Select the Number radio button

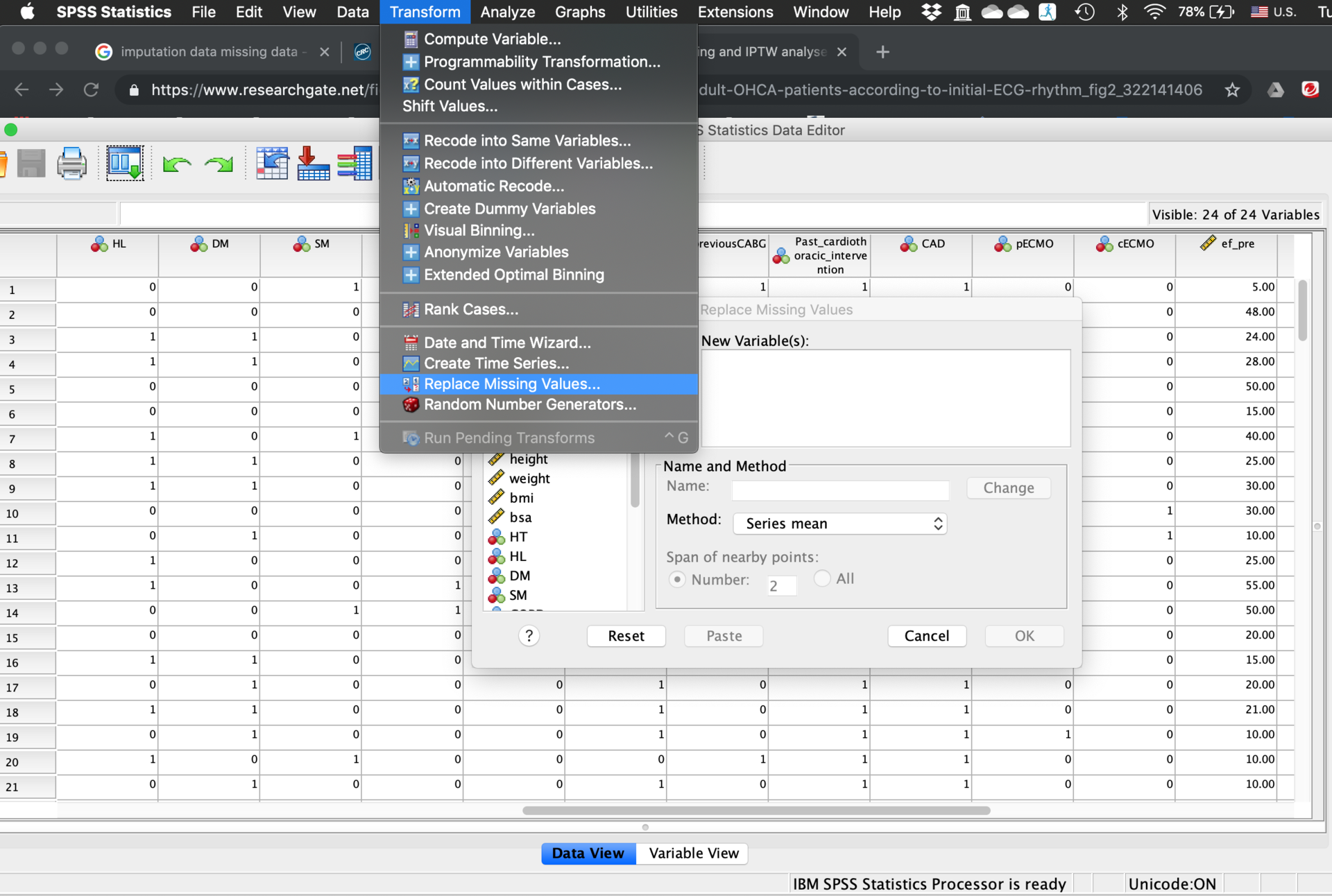677,579
